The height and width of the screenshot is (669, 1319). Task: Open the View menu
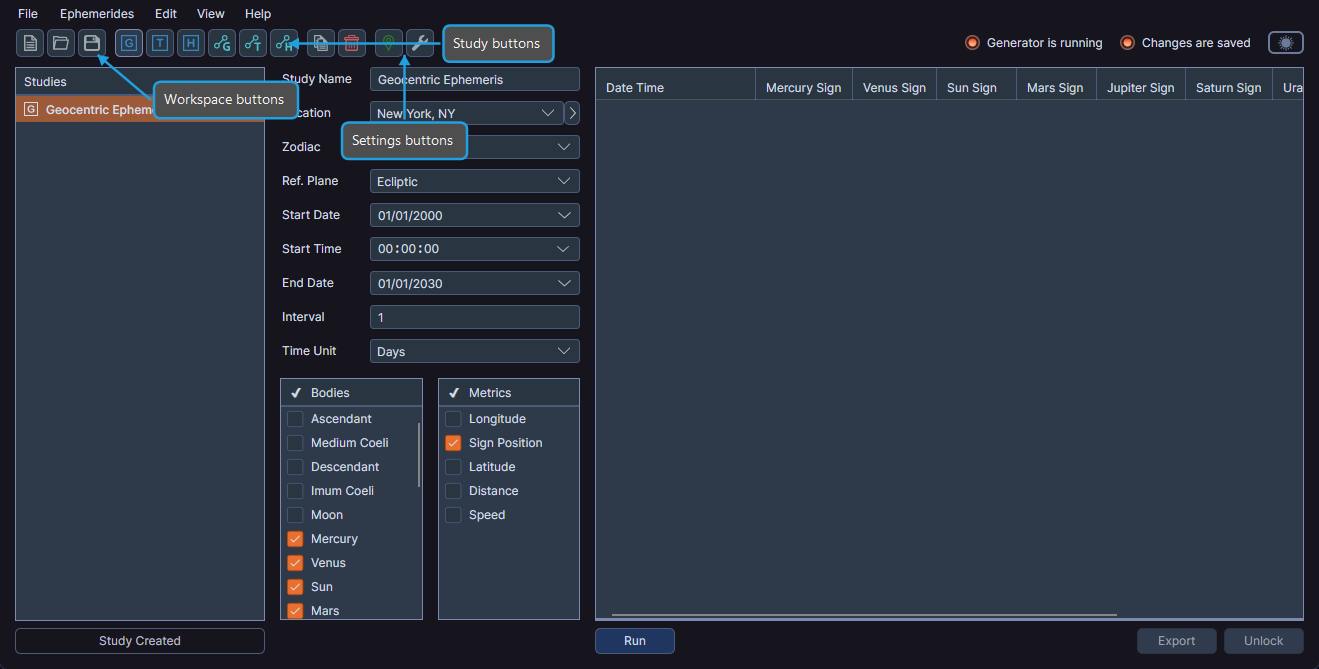210,13
